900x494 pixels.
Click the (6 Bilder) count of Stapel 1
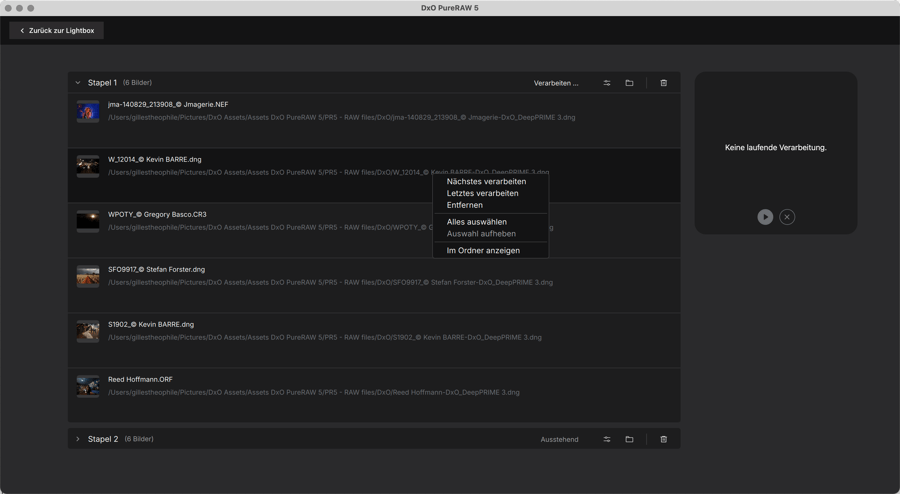click(x=137, y=83)
